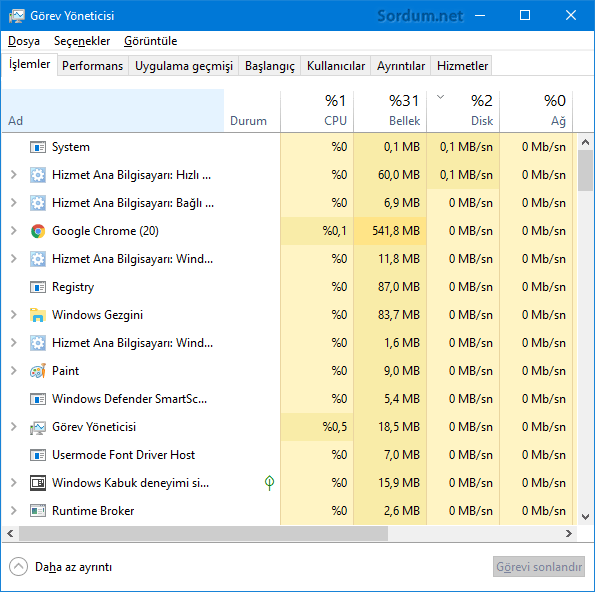This screenshot has width=595, height=592.
Task: Click the Paint palette icon
Action: tap(38, 371)
